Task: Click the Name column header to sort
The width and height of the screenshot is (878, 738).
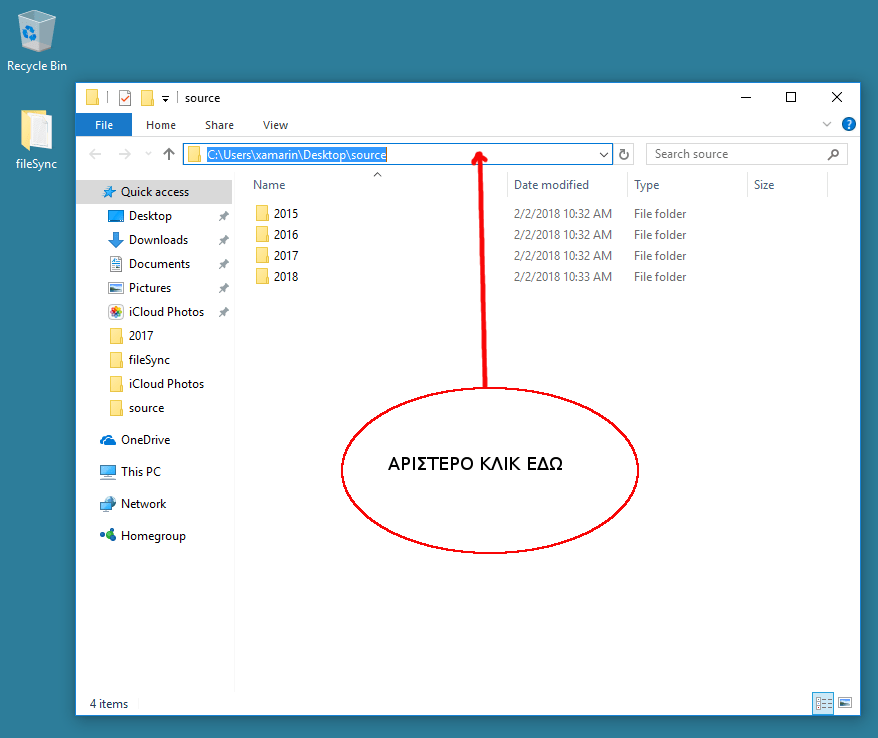Action: tap(268, 185)
